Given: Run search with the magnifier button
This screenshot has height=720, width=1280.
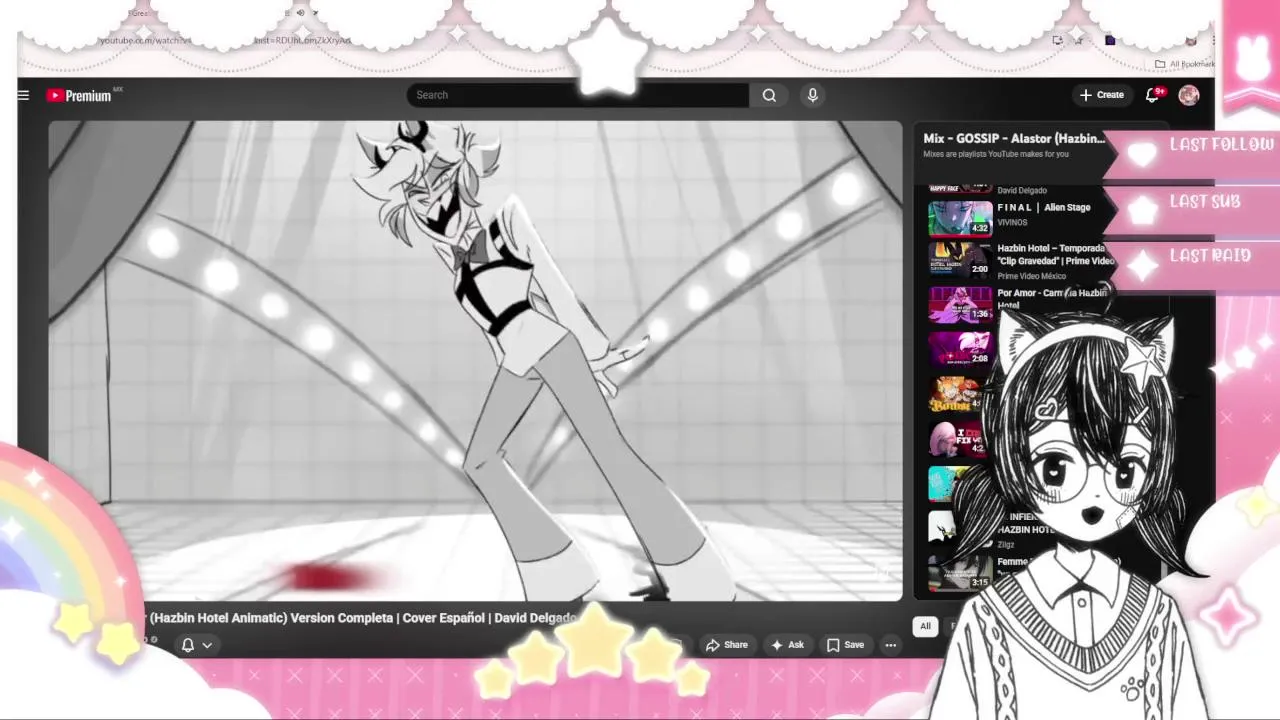Looking at the screenshot, I should pos(769,95).
